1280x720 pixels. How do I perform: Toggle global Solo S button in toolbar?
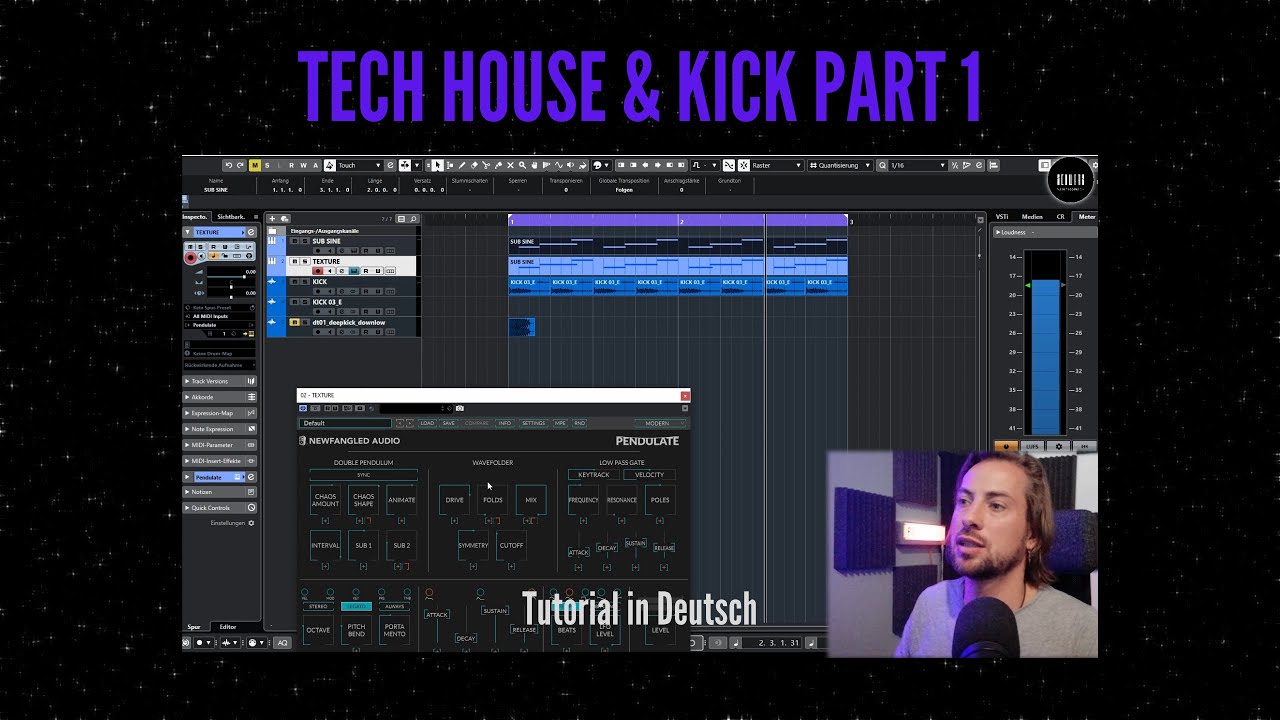(267, 165)
